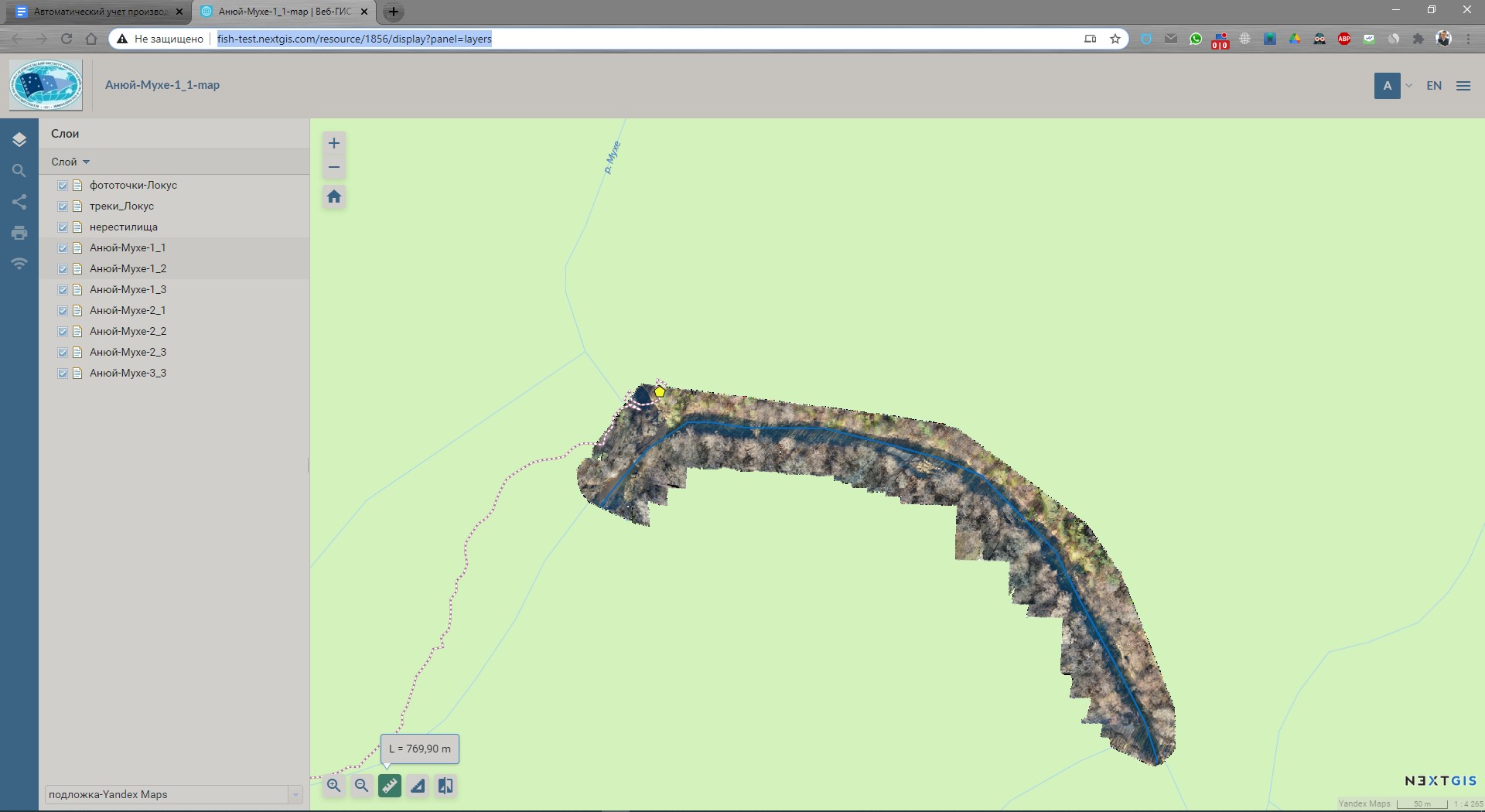The height and width of the screenshot is (812, 1485).
Task: Activate the swipe compare tool
Action: click(445, 786)
